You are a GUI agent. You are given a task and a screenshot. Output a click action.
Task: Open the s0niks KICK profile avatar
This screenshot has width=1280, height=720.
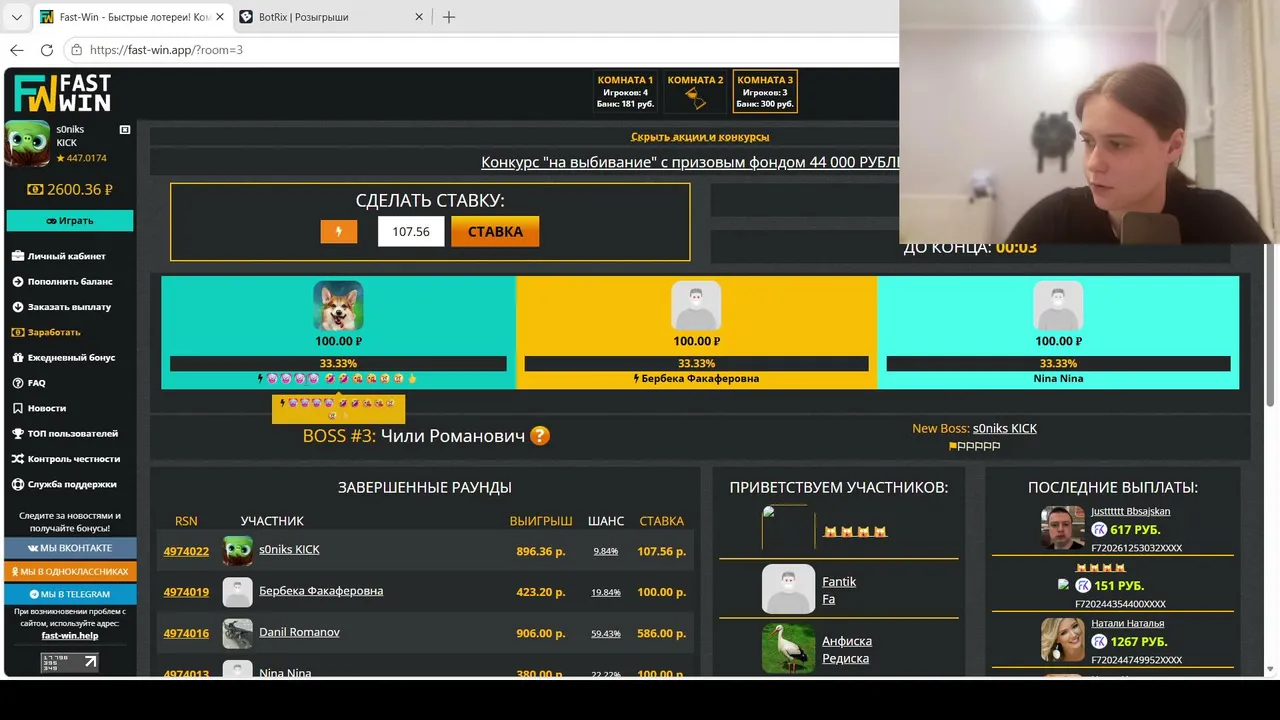pos(28,143)
